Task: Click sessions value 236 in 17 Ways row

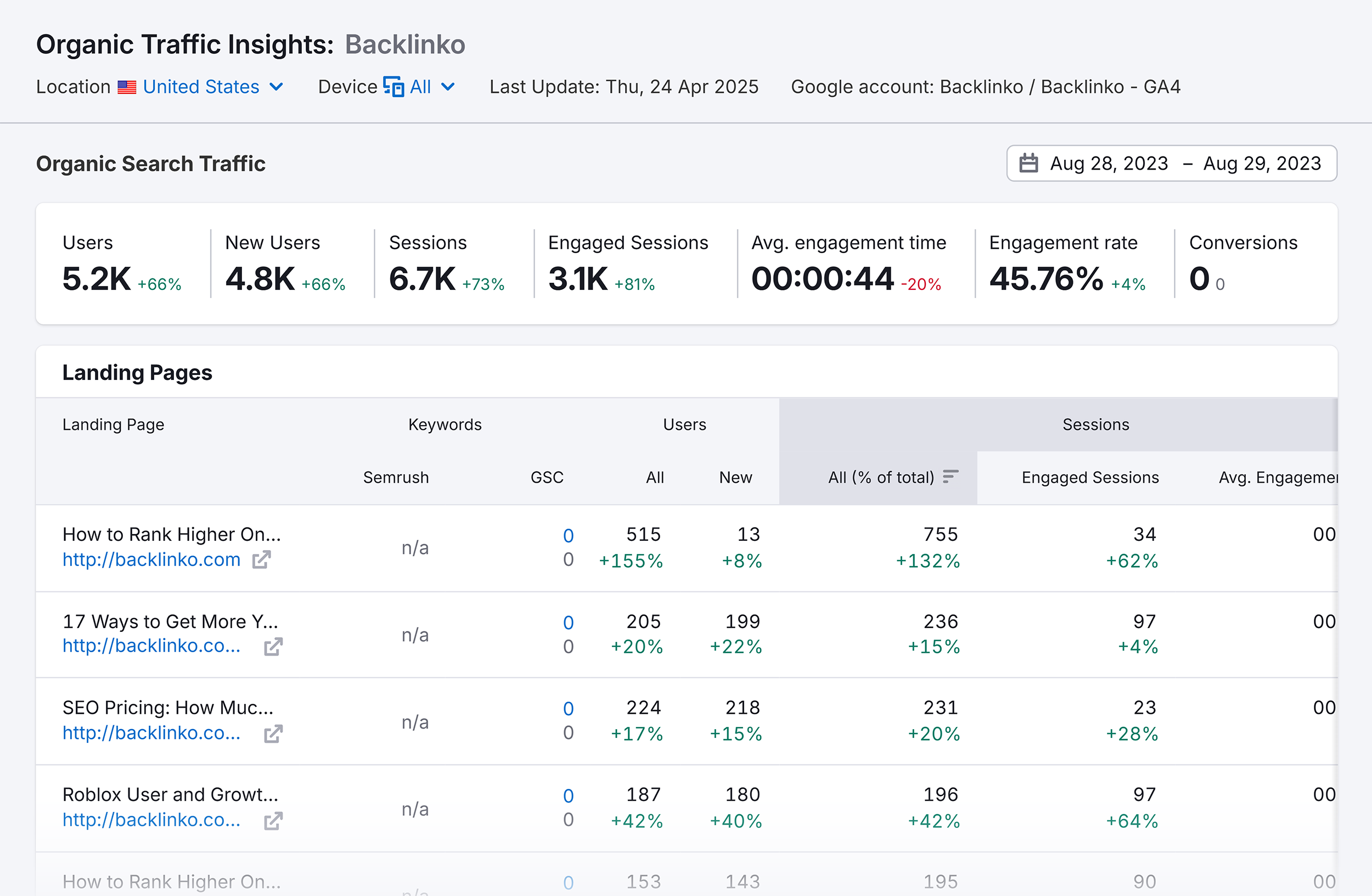Action: click(941, 621)
